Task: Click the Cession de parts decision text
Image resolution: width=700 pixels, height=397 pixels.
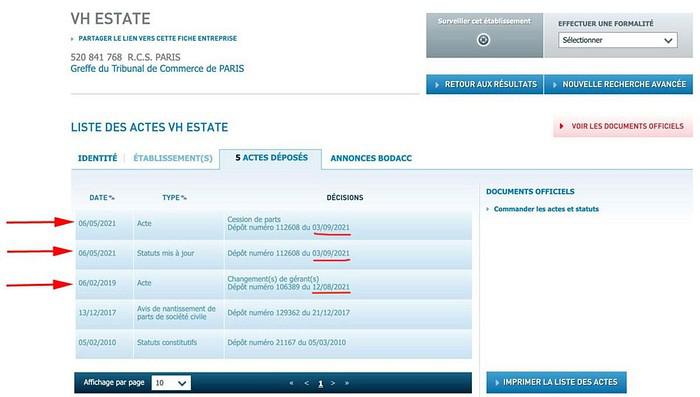Action: click(254, 219)
